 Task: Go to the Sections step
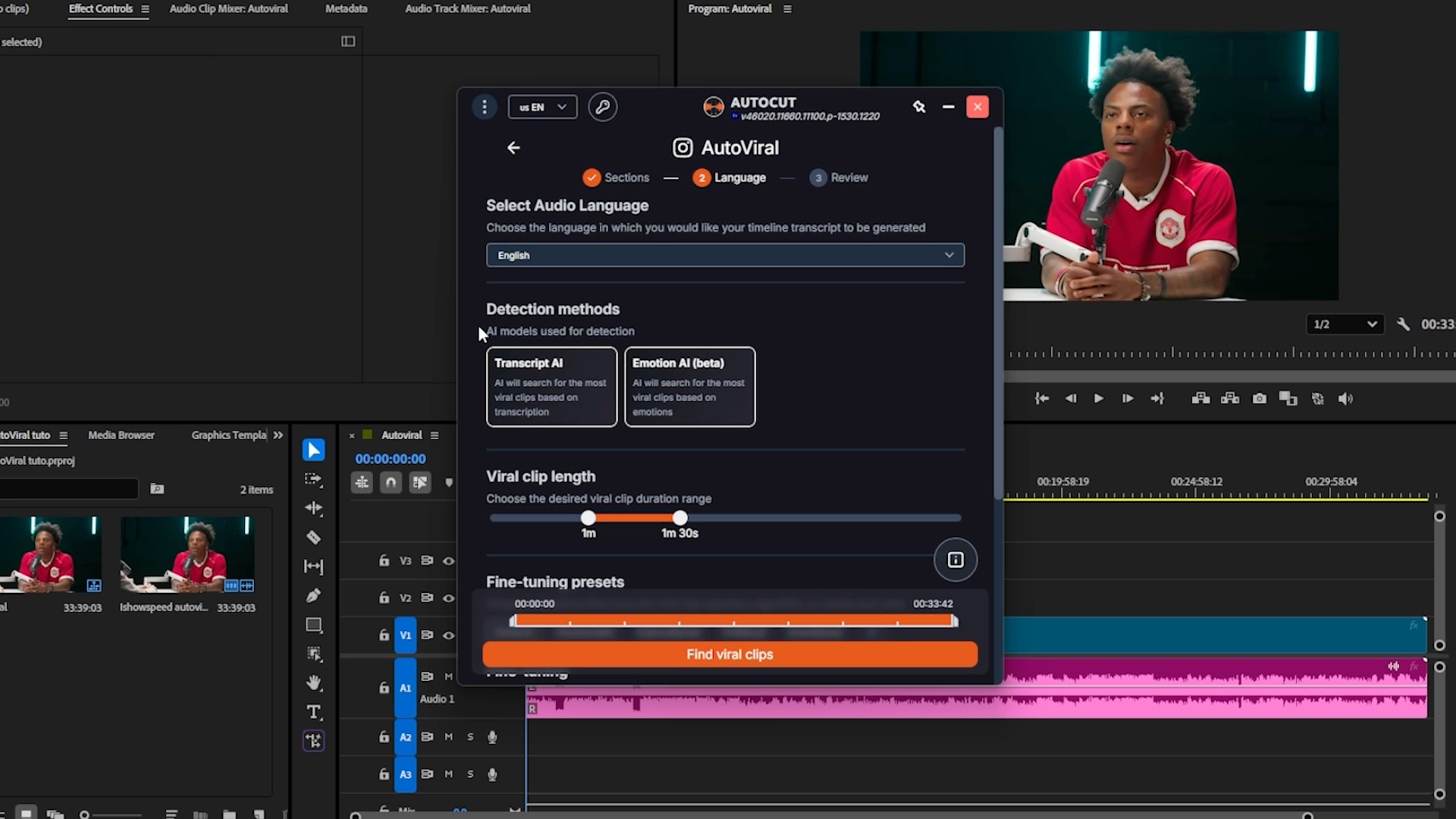coord(616,177)
